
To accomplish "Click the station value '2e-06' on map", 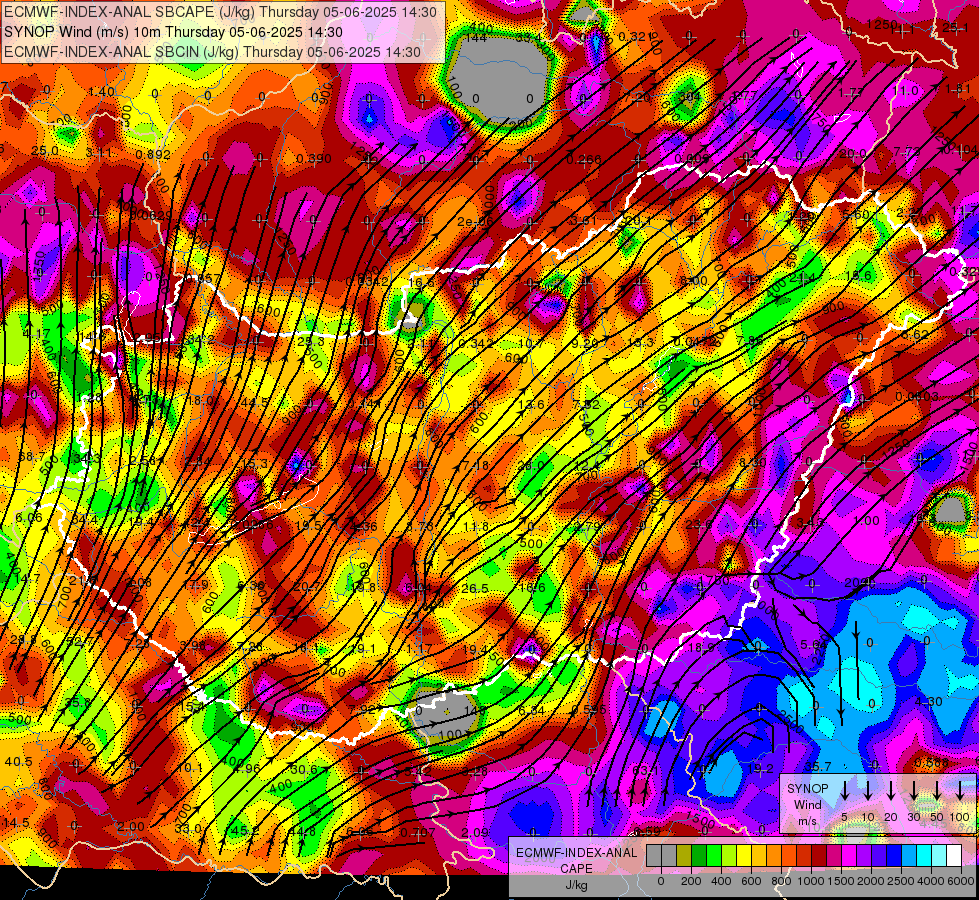I will click(475, 221).
